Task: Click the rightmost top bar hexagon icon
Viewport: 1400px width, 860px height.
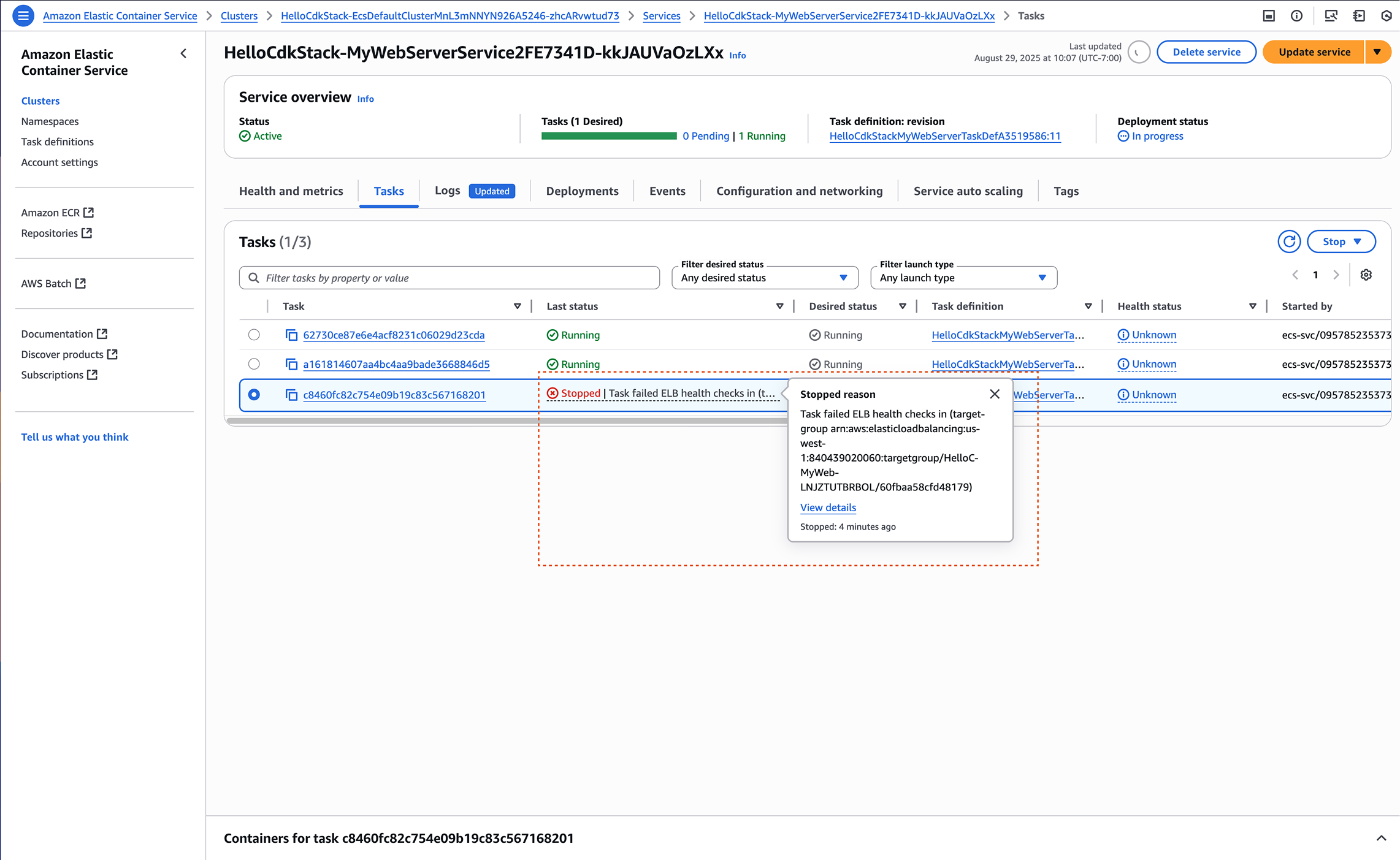Action: click(1387, 16)
